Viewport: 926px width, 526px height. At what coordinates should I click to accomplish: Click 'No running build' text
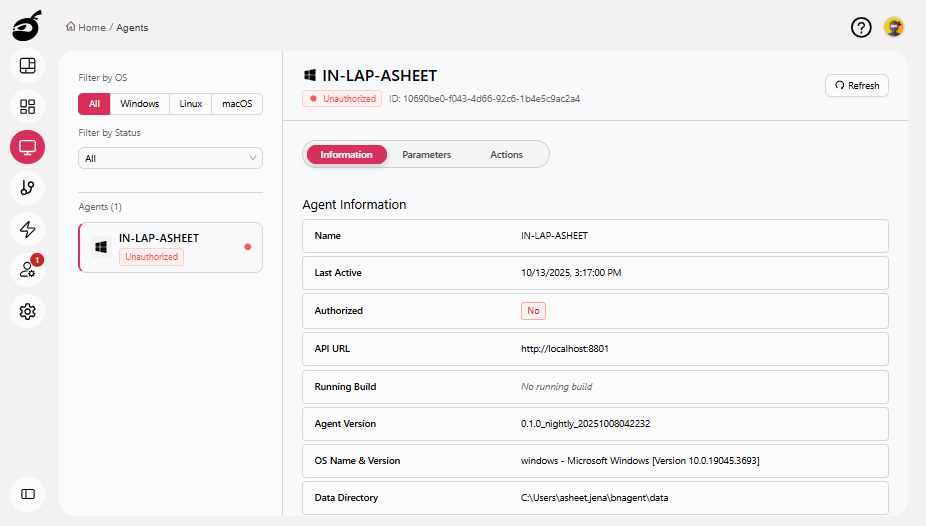tap(556, 387)
